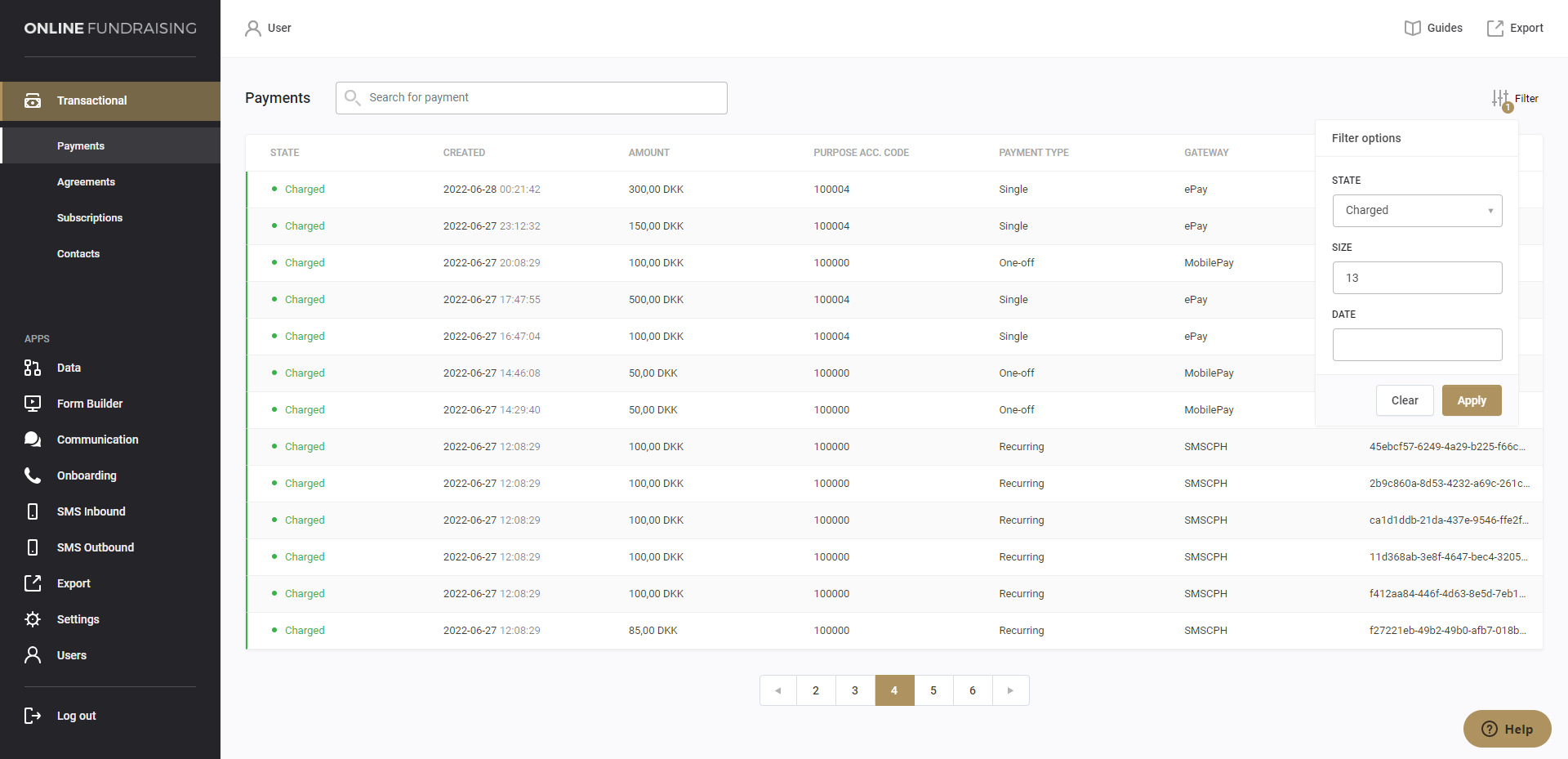The image size is (1568, 759).
Task: Click the Settings gear icon
Action: point(33,619)
